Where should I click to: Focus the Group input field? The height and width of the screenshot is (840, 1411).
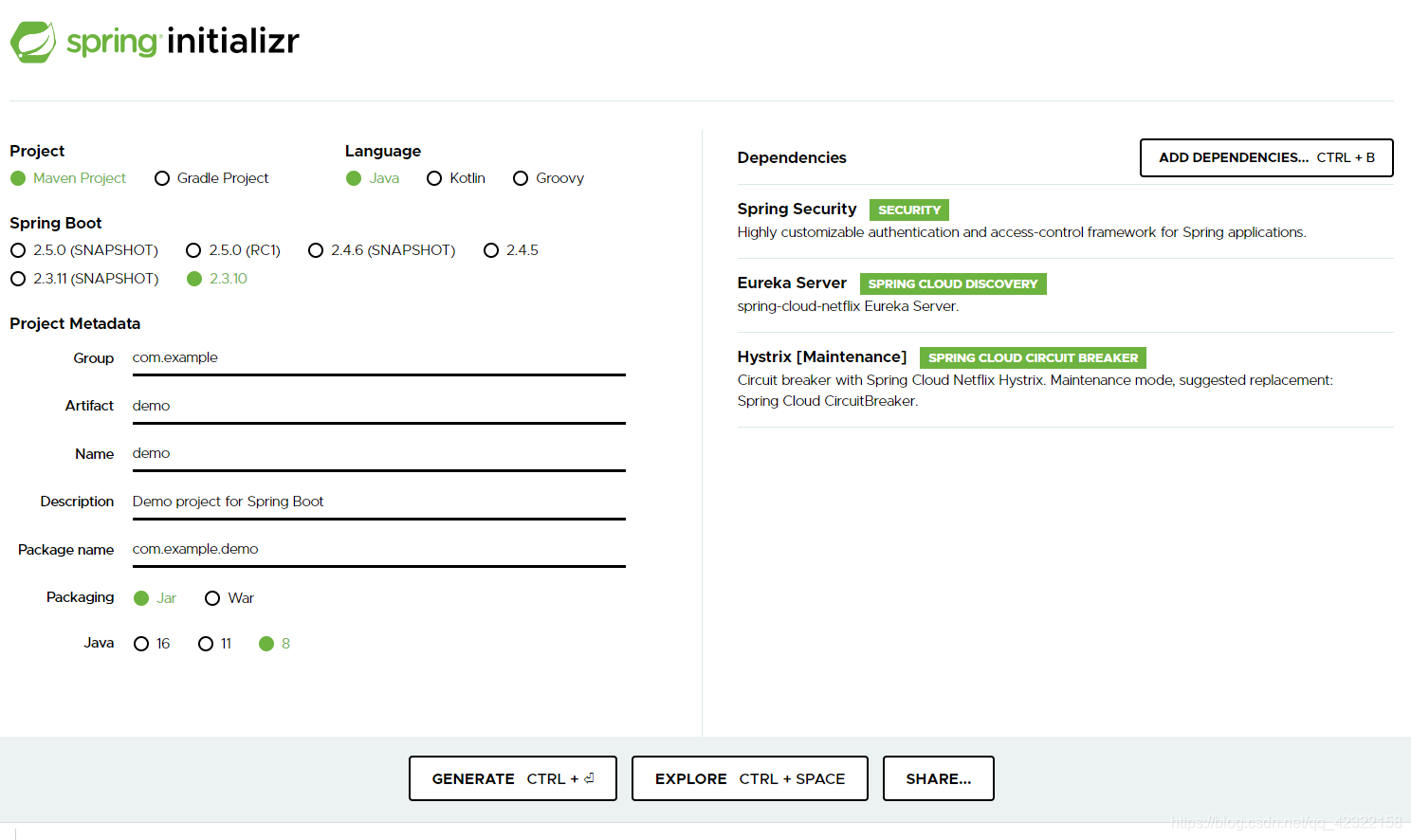pyautogui.click(x=379, y=358)
